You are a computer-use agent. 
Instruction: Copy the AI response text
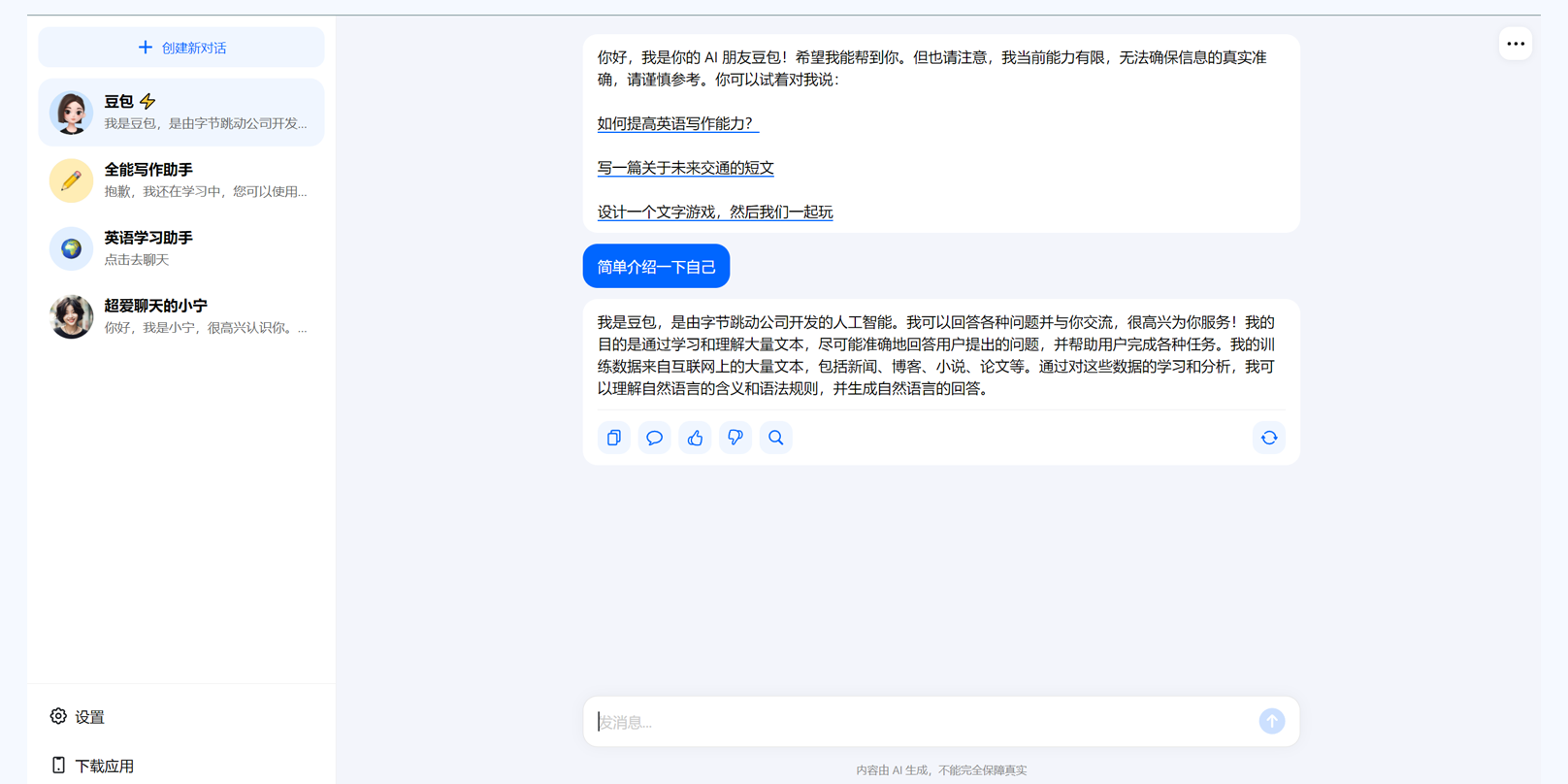tap(613, 438)
